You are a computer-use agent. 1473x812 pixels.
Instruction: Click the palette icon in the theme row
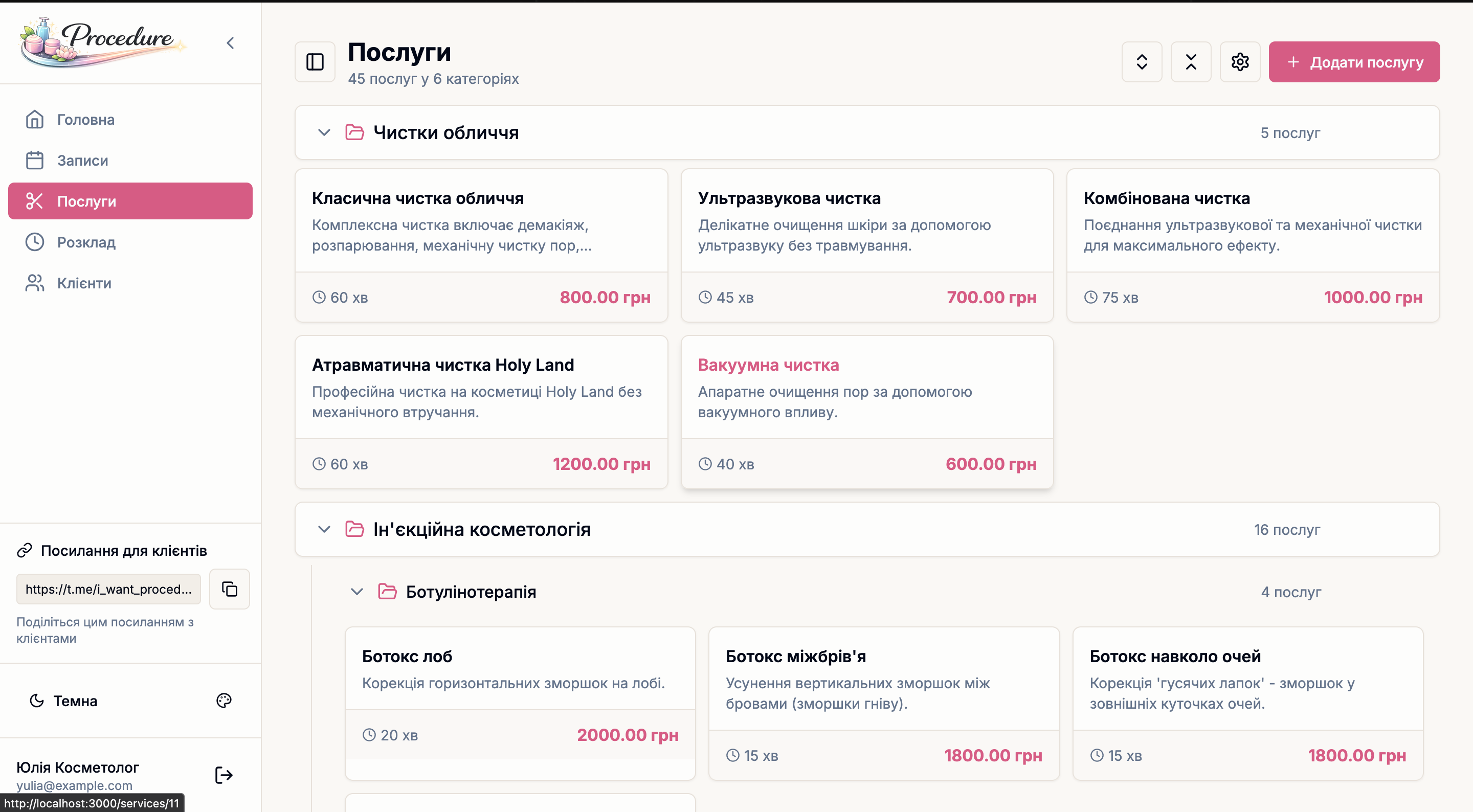click(224, 701)
